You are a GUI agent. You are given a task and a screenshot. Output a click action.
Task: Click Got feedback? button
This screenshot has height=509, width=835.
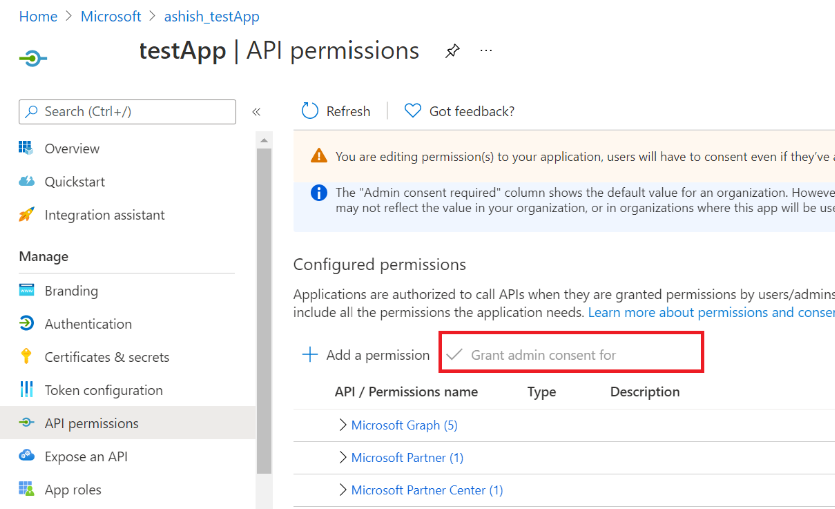pos(459,111)
